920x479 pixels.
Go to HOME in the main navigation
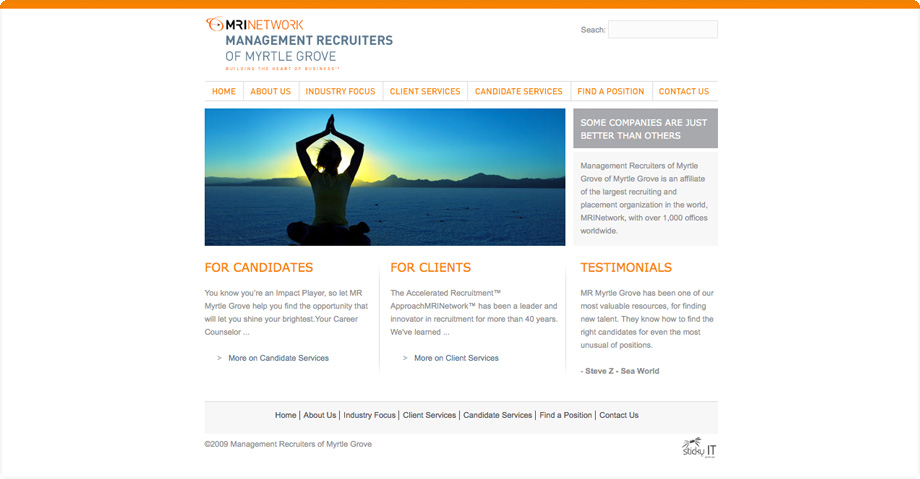224,92
